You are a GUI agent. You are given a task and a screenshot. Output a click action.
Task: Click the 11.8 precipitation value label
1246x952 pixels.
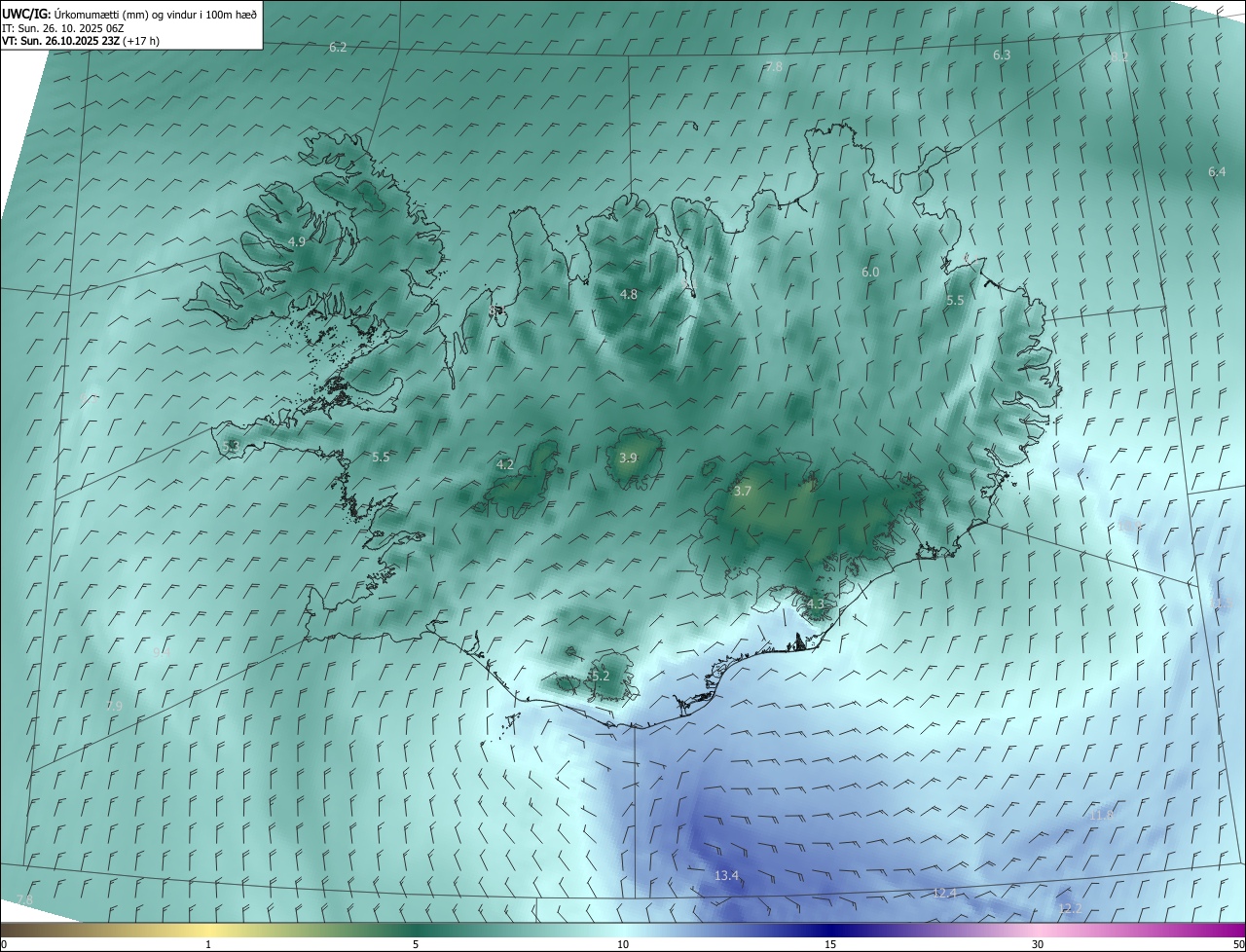point(1100,815)
